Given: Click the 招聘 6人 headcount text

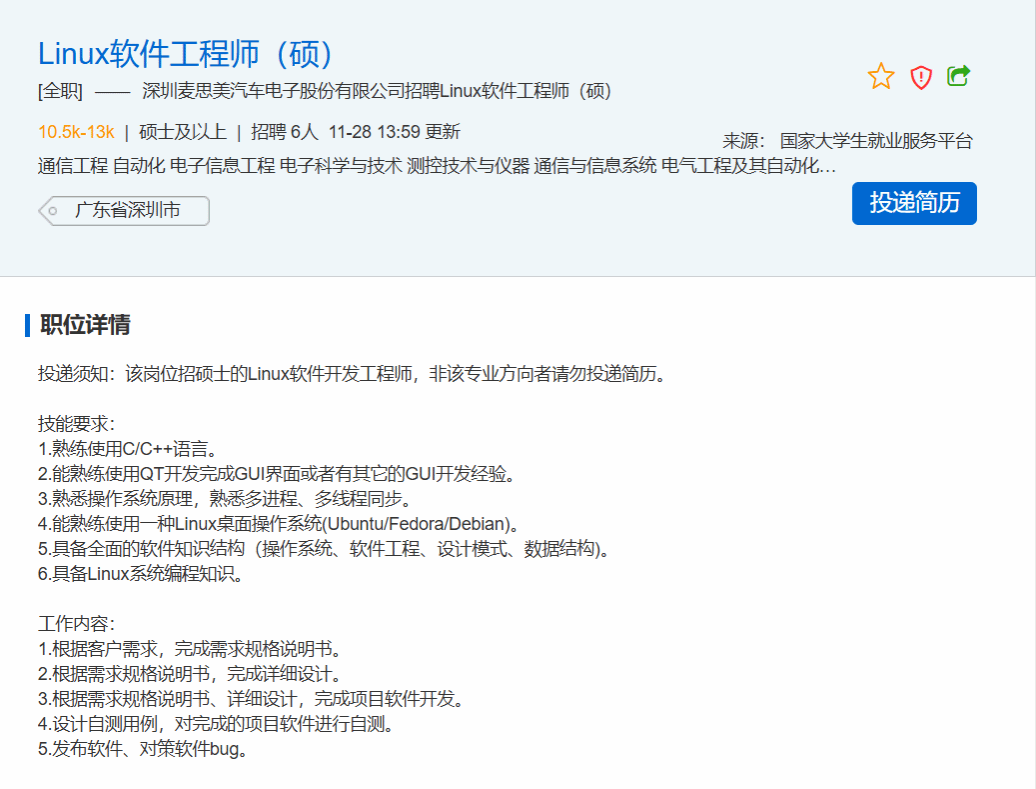Looking at the screenshot, I should click(284, 132).
